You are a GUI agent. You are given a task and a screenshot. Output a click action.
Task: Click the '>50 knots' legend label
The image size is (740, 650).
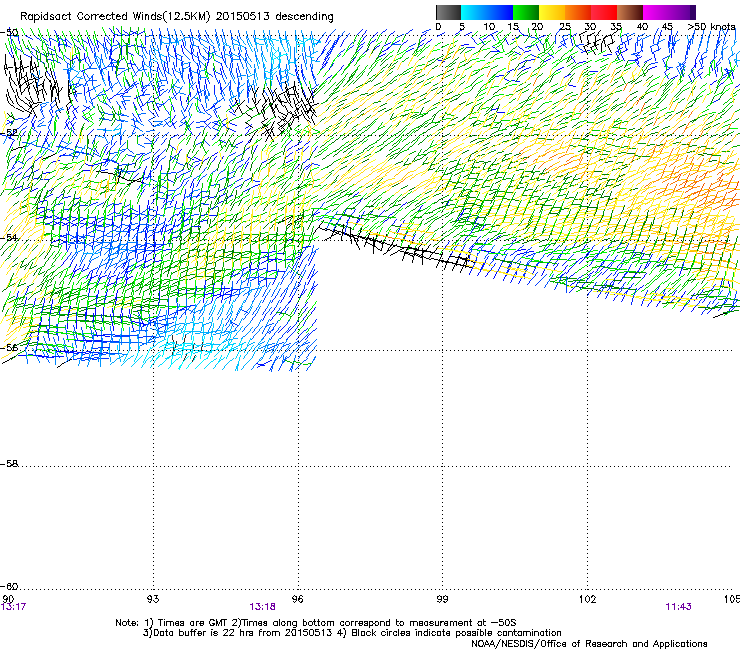tap(711, 26)
